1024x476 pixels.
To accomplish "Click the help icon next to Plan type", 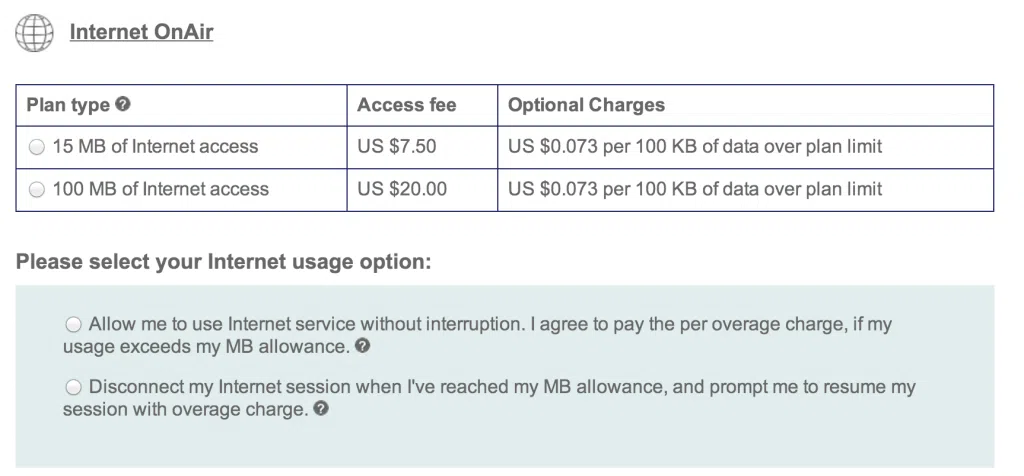I will [x=123, y=104].
